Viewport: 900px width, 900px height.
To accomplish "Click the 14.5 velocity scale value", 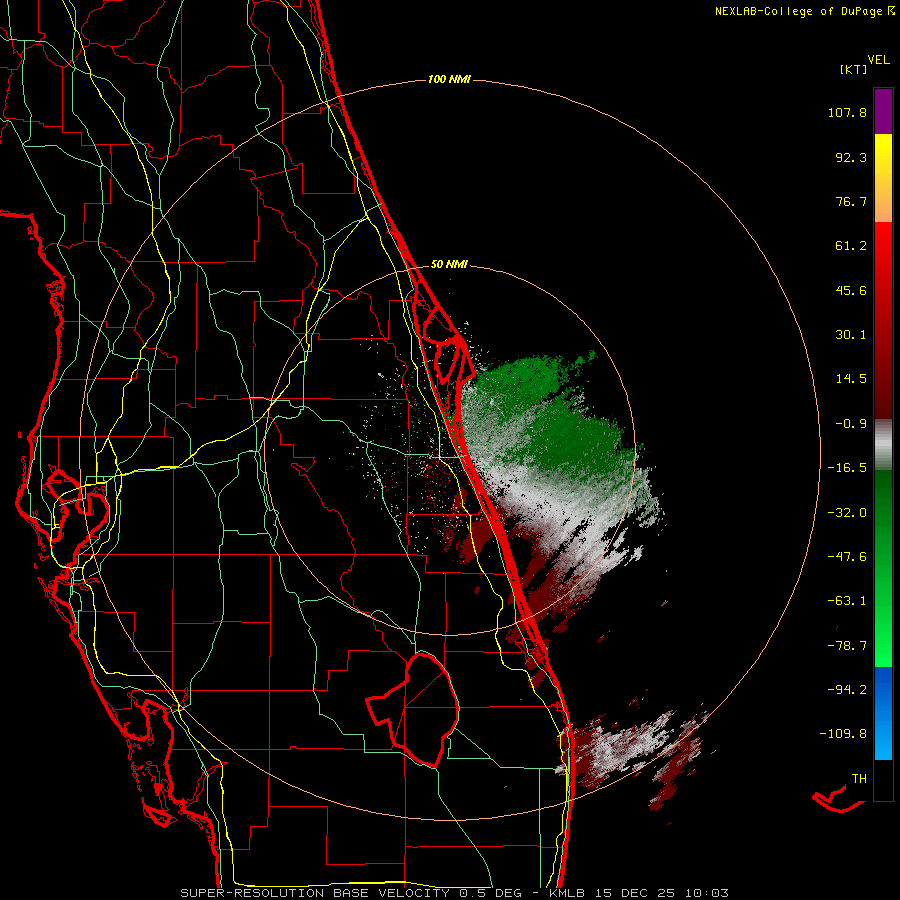I will 851,378.
